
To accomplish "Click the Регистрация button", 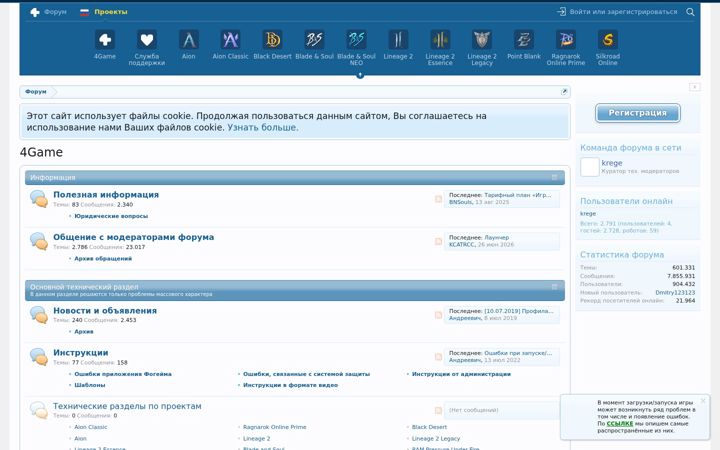I will [x=638, y=113].
